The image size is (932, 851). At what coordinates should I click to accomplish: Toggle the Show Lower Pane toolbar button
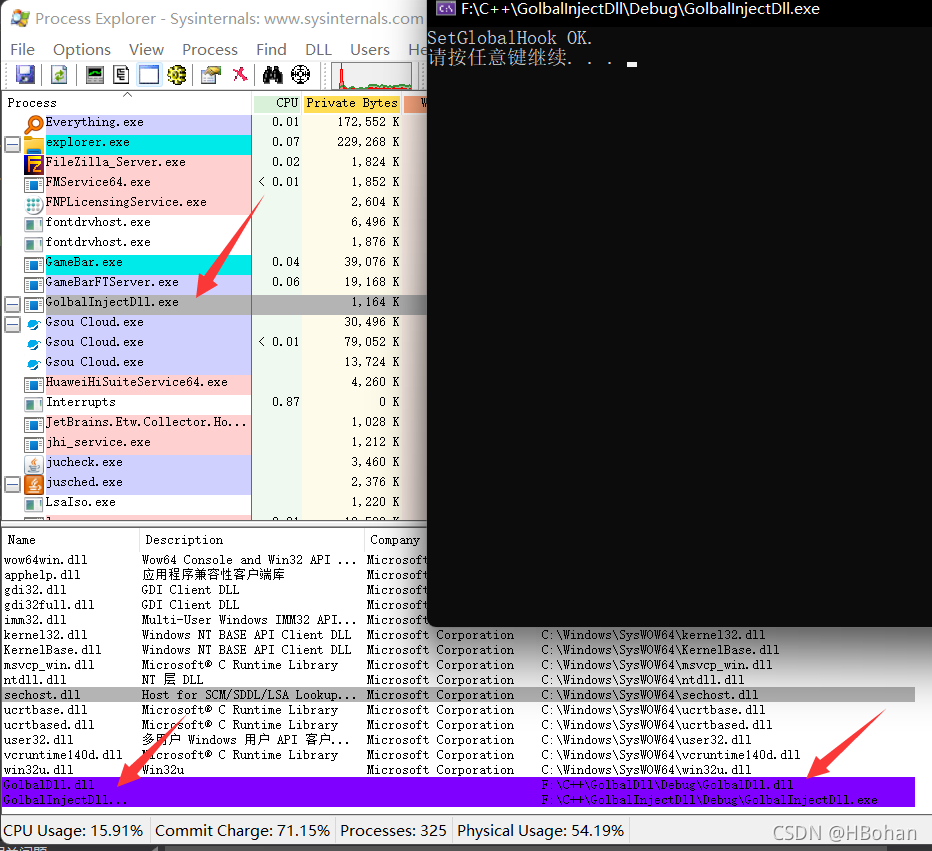[149, 75]
